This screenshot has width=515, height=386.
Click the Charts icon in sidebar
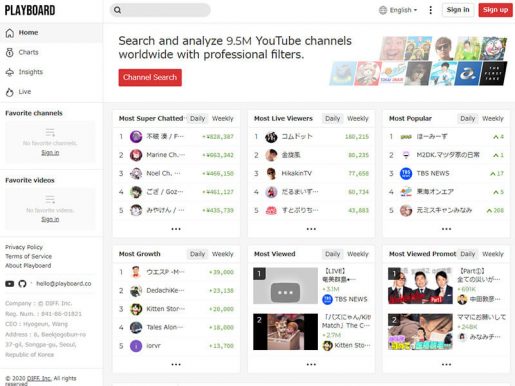tap(10, 52)
